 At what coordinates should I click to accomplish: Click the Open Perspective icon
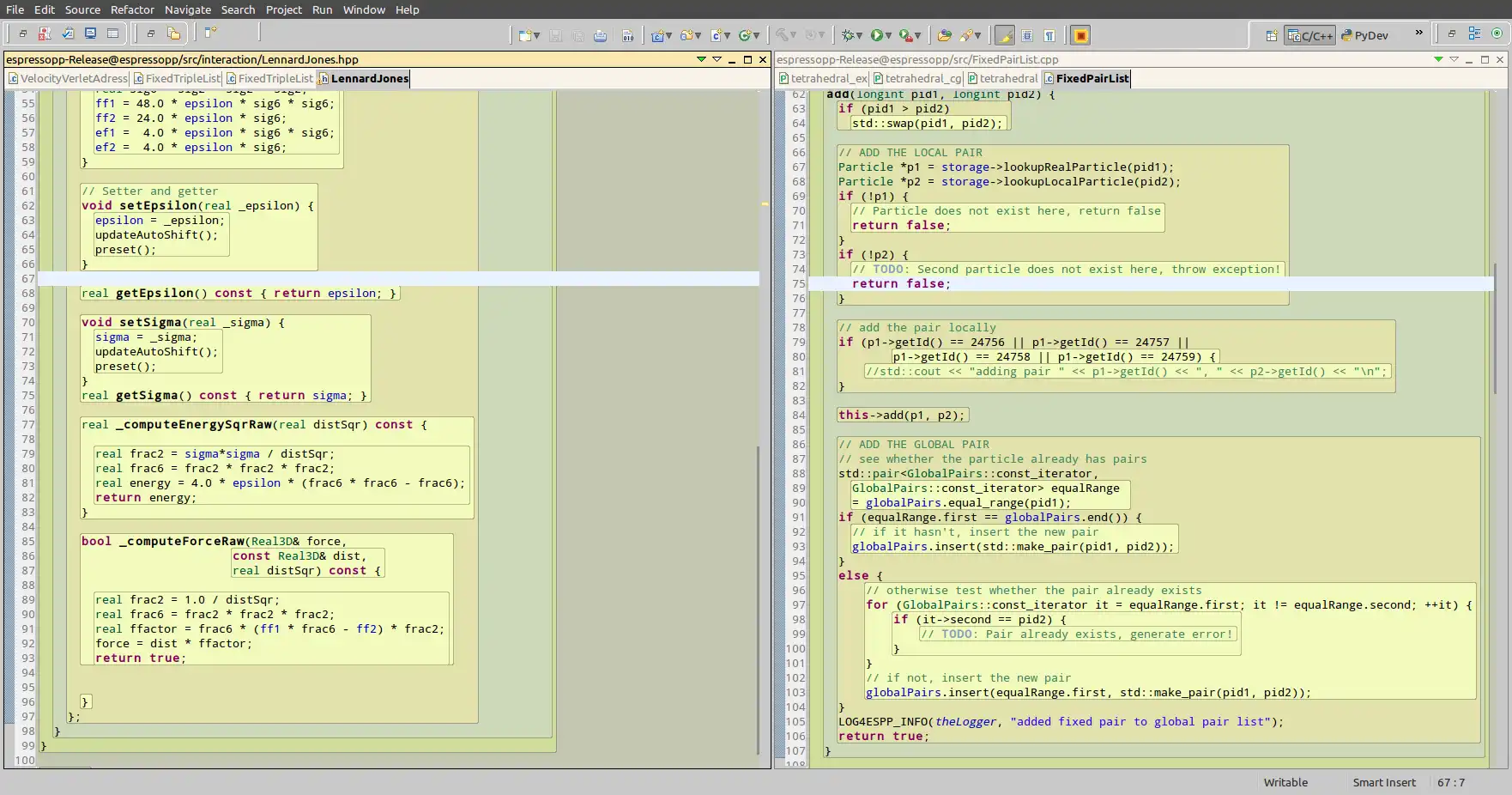(x=1272, y=35)
